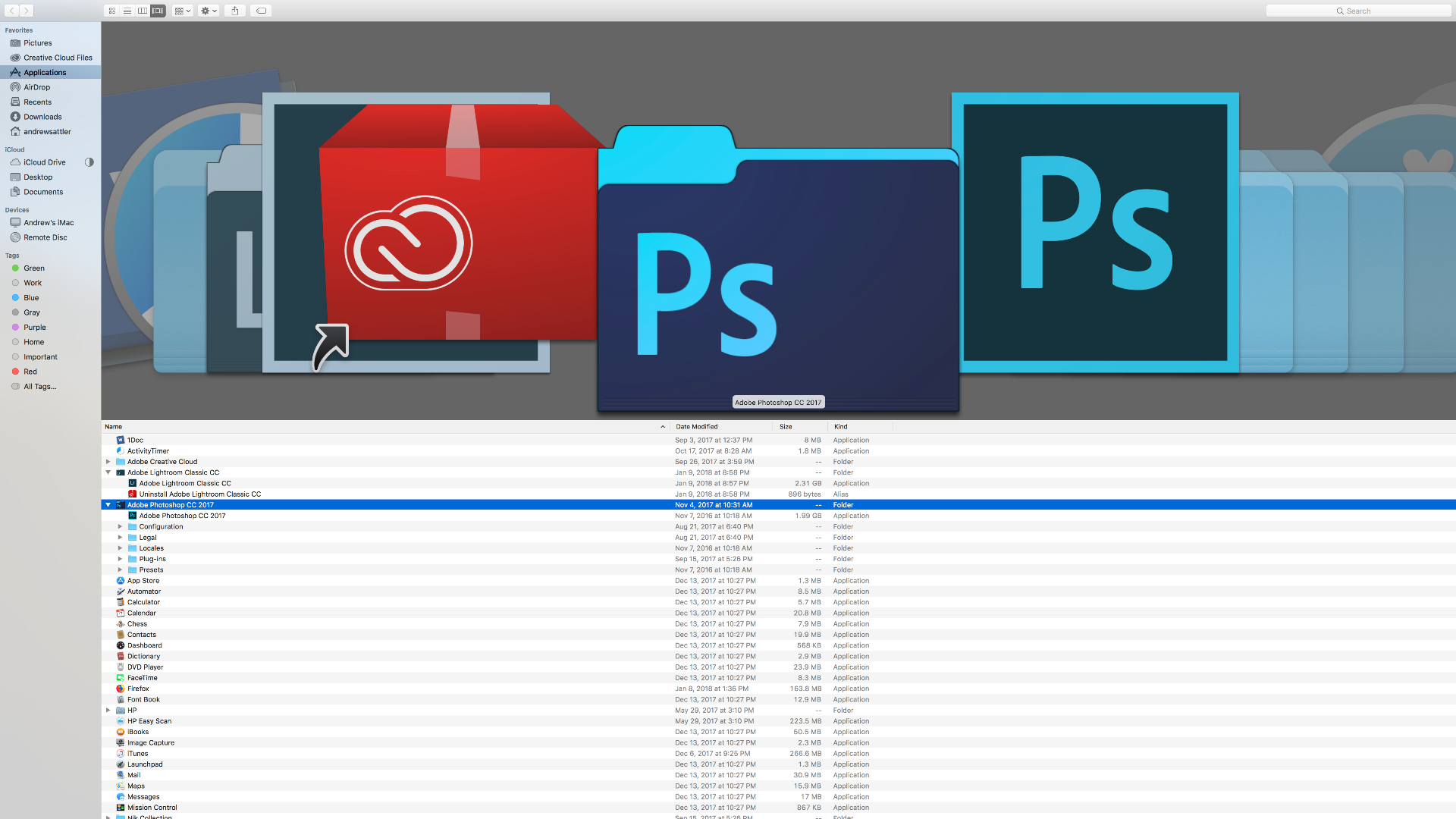Sort by the Size column header
1456x819 pixels.
pos(801,427)
